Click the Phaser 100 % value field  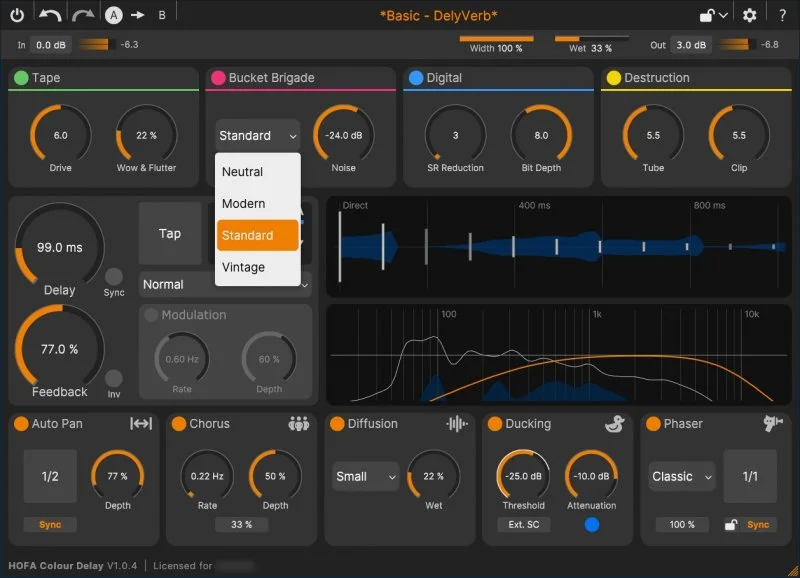[x=682, y=524]
